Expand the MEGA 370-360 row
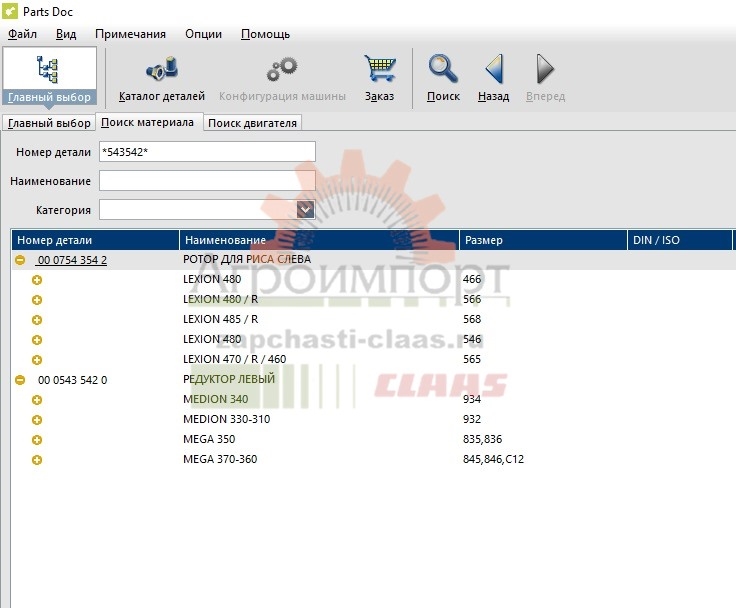Image resolution: width=736 pixels, height=608 pixels. point(37,460)
